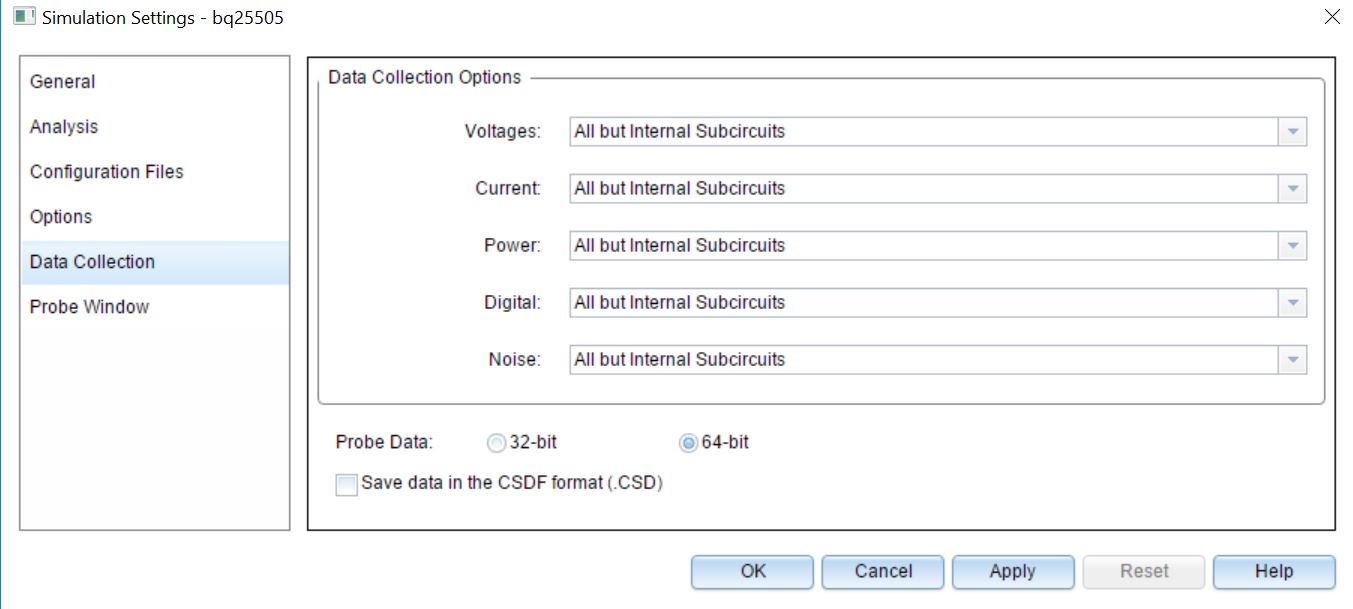Open the Probe Window settings
This screenshot has height=609, width=1353.
pyautogui.click(x=89, y=307)
